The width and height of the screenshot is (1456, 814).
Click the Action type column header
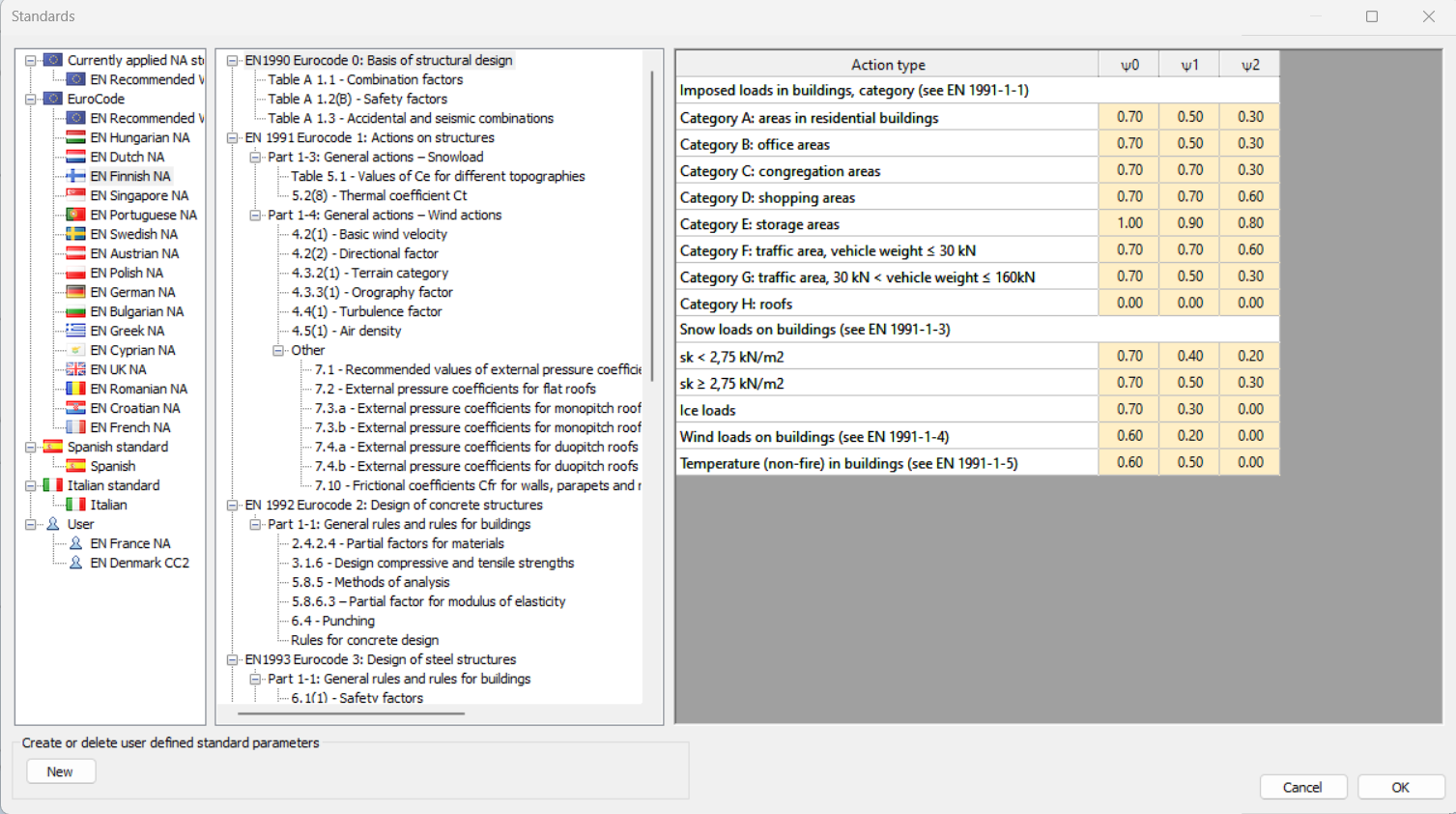click(x=888, y=65)
